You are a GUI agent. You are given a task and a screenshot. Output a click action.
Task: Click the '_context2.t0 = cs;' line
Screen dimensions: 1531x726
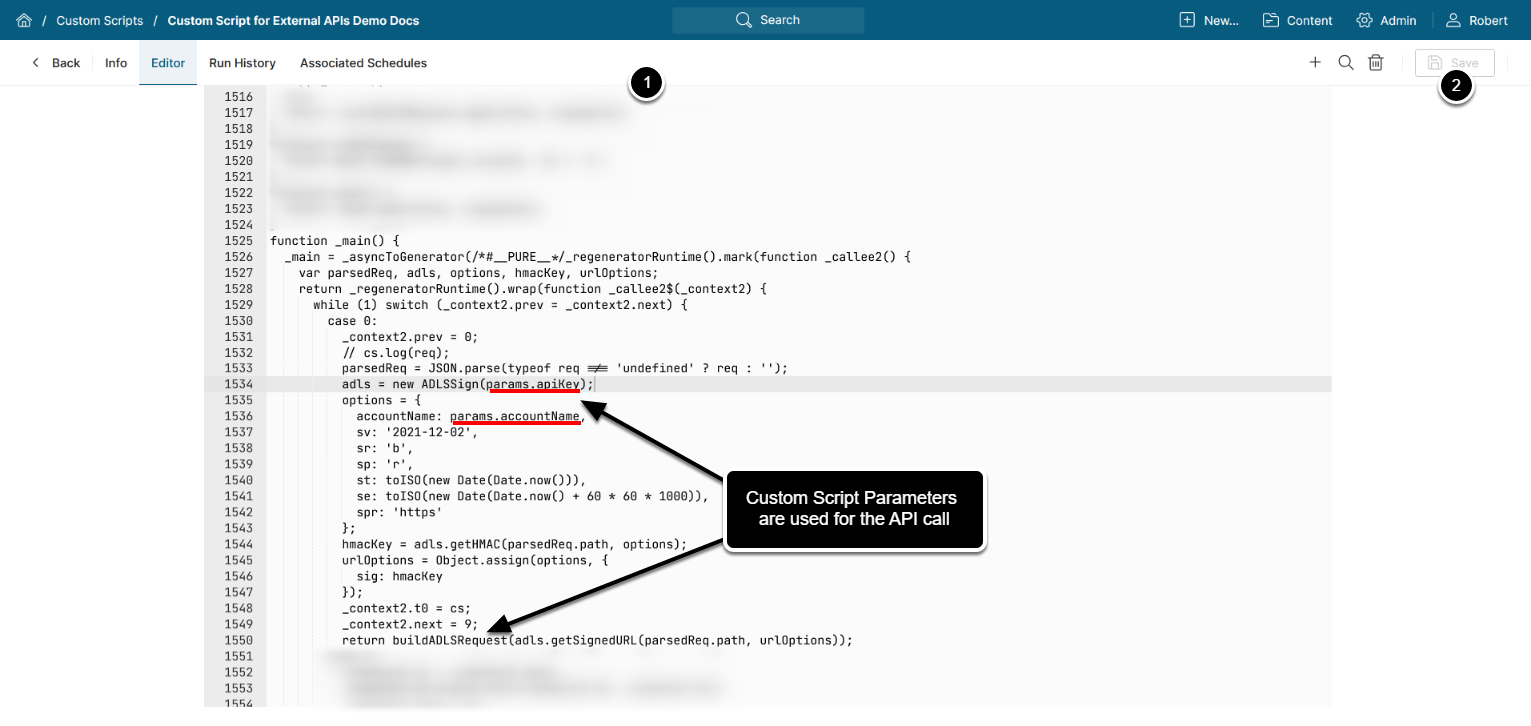point(406,609)
